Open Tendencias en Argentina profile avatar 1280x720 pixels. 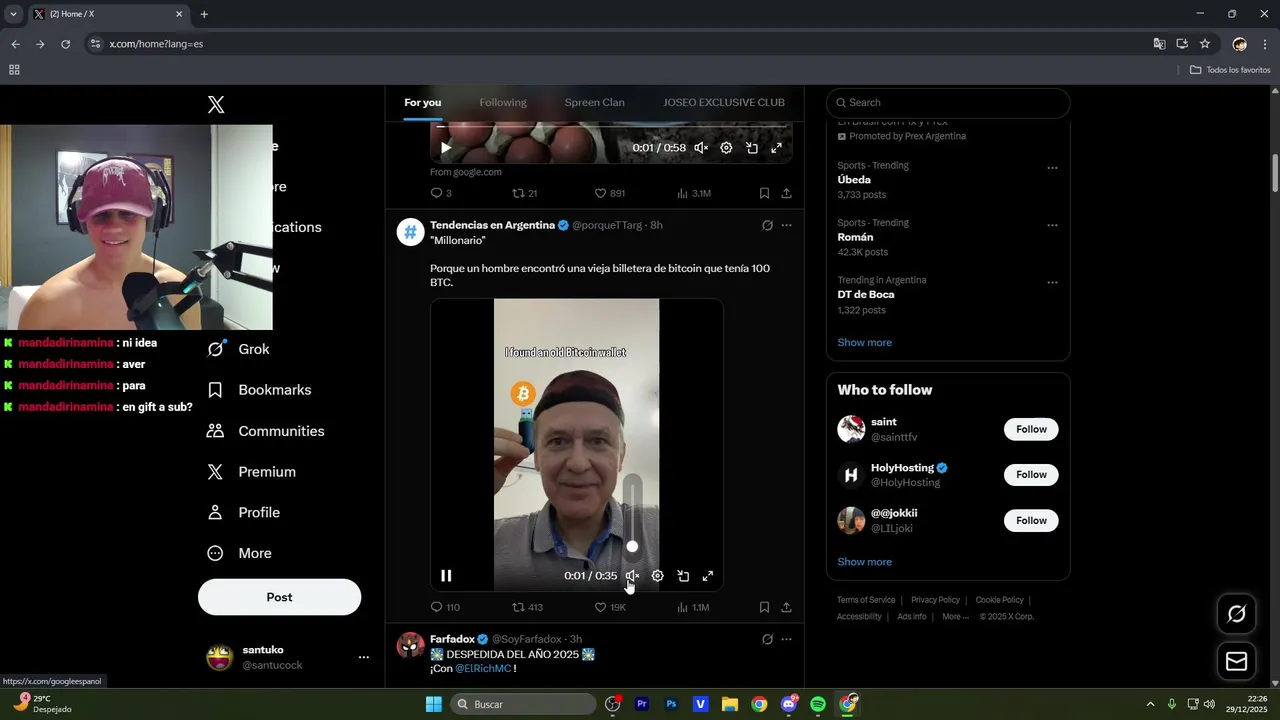411,232
